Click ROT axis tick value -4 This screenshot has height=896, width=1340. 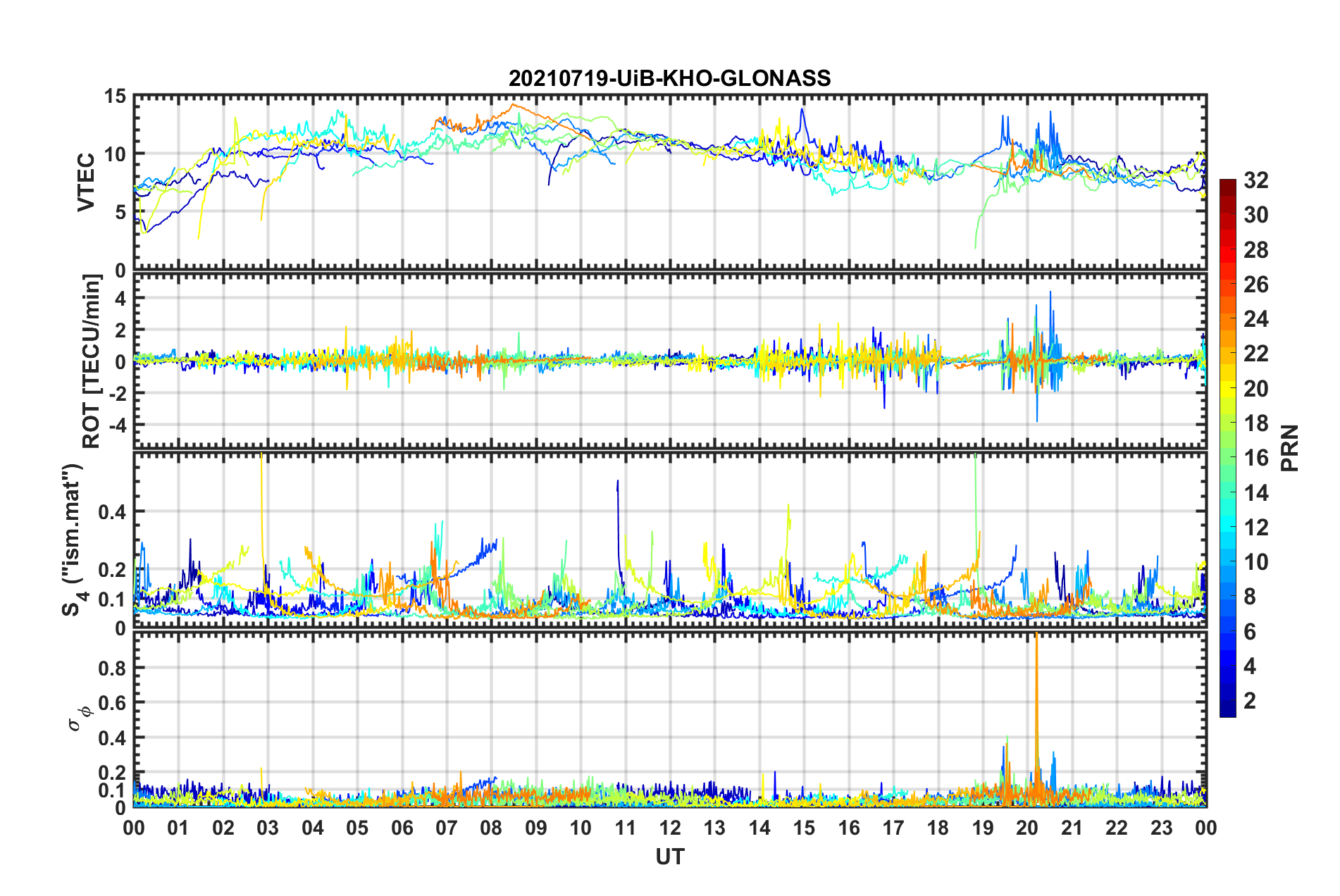click(117, 425)
